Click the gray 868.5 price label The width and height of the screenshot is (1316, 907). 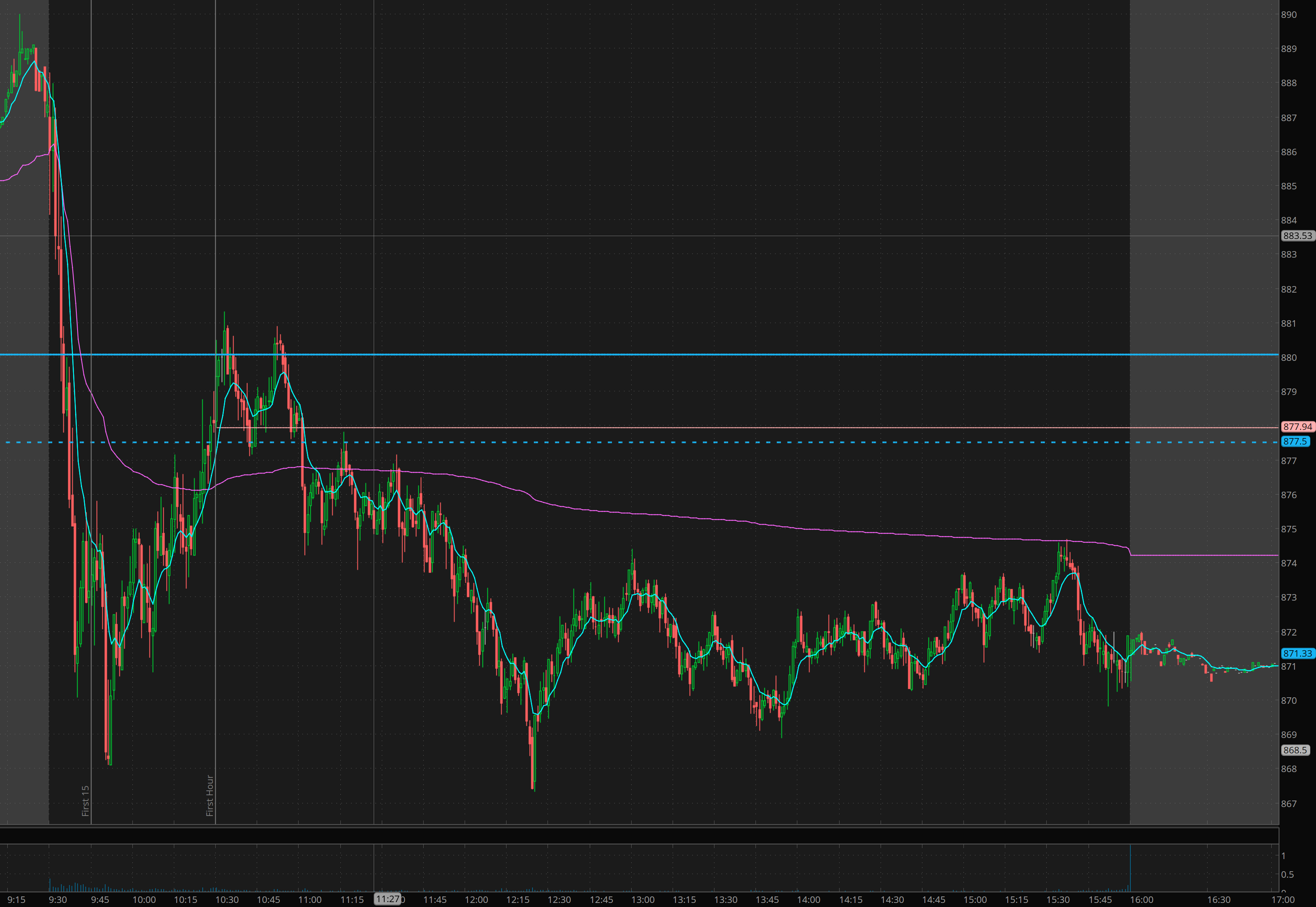(x=1295, y=750)
